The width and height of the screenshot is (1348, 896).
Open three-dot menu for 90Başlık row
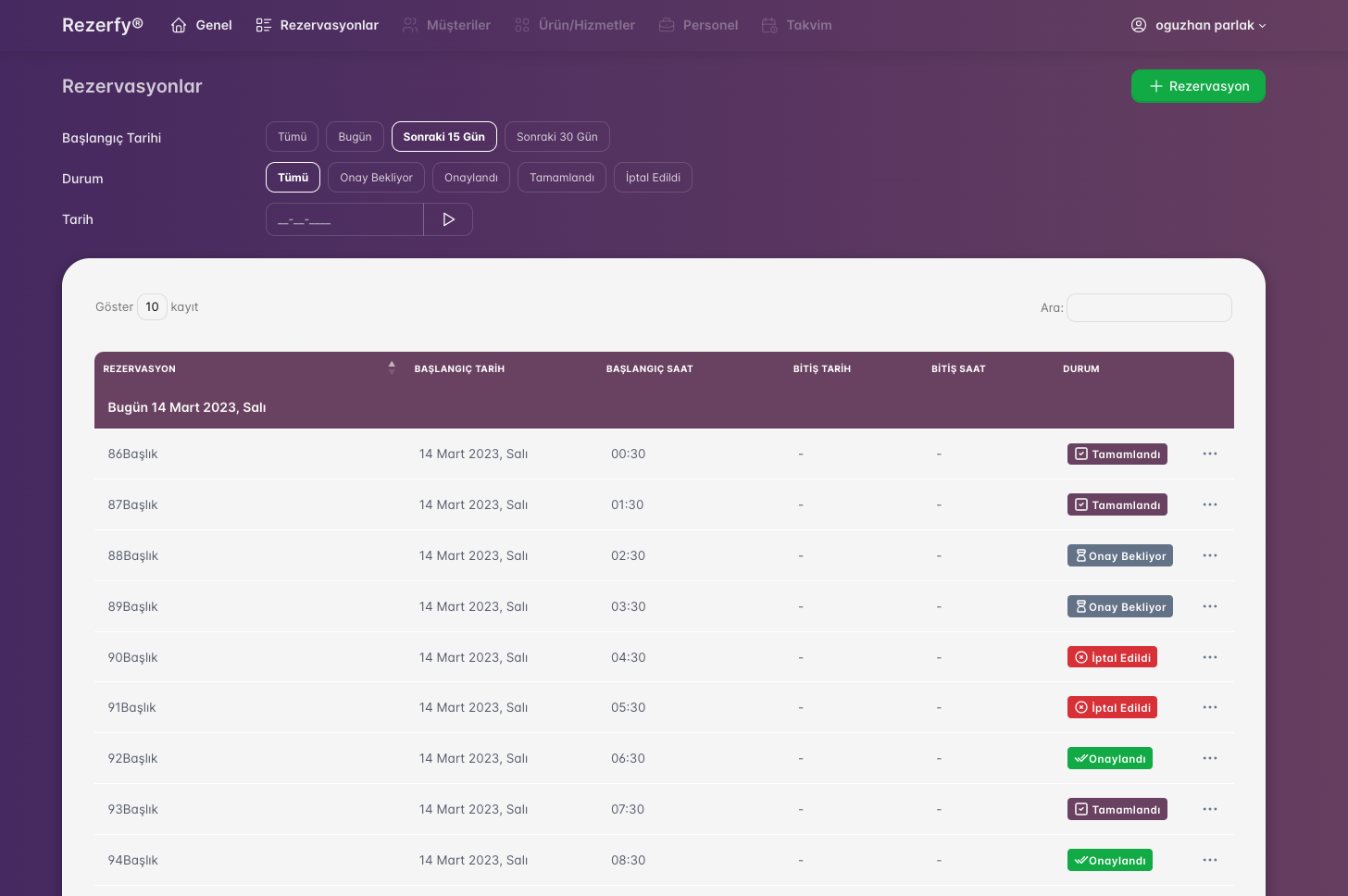1209,657
